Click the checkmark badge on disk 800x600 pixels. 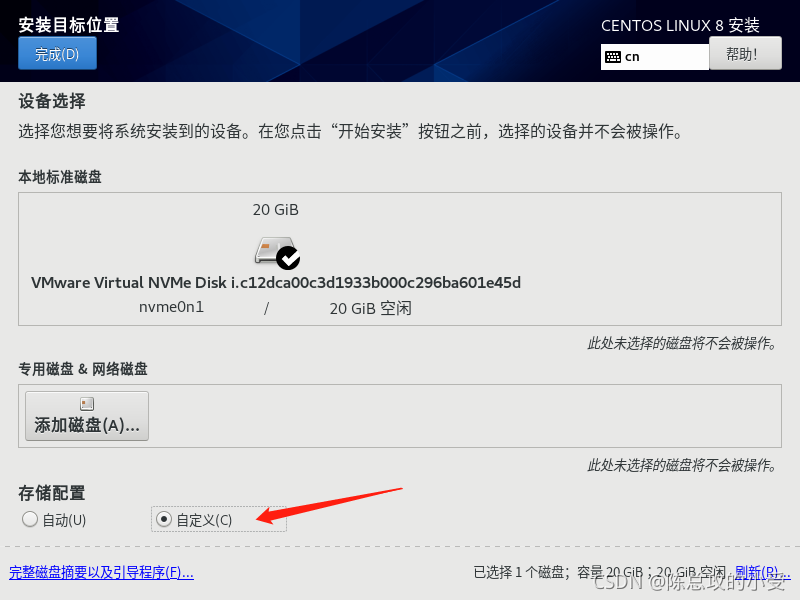pyautogui.click(x=288, y=258)
